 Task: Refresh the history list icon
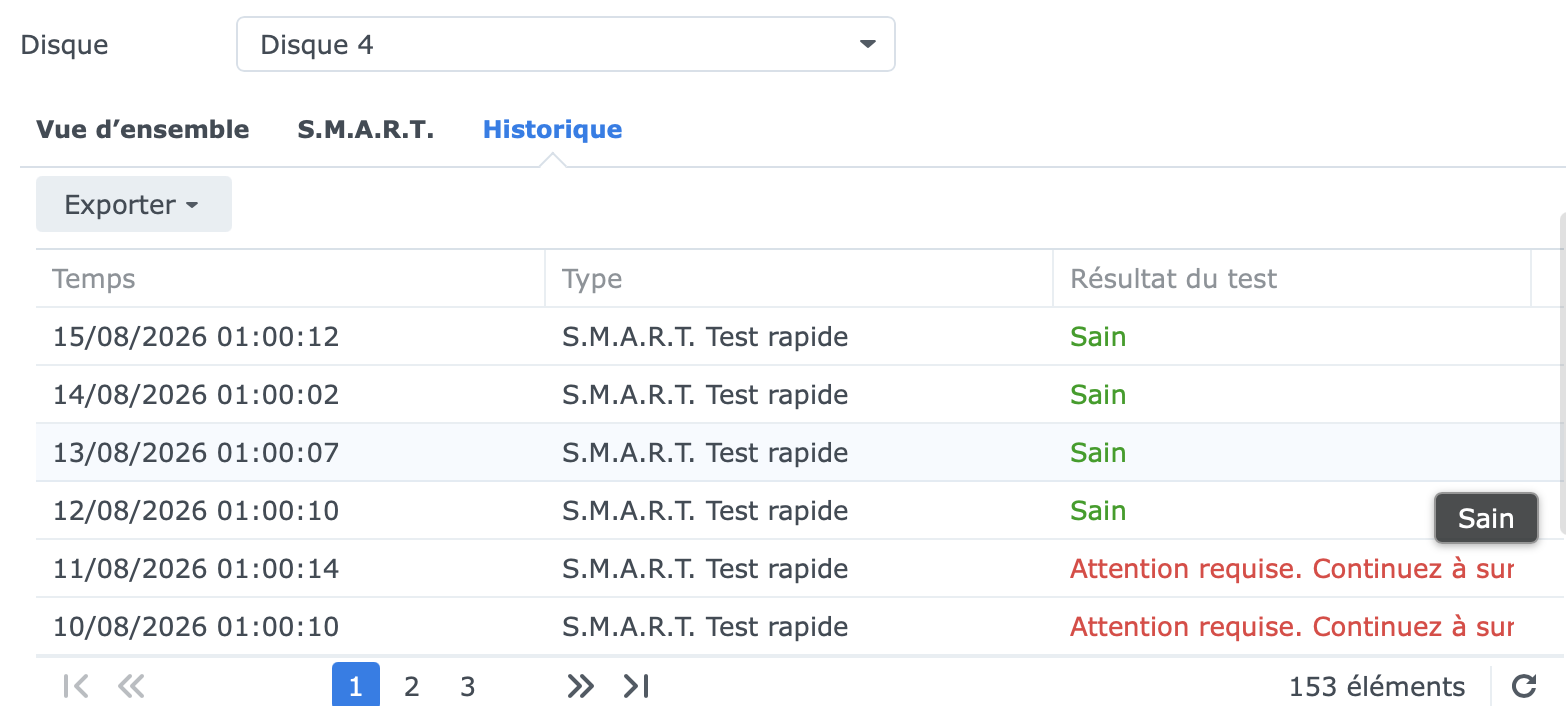point(1523,686)
